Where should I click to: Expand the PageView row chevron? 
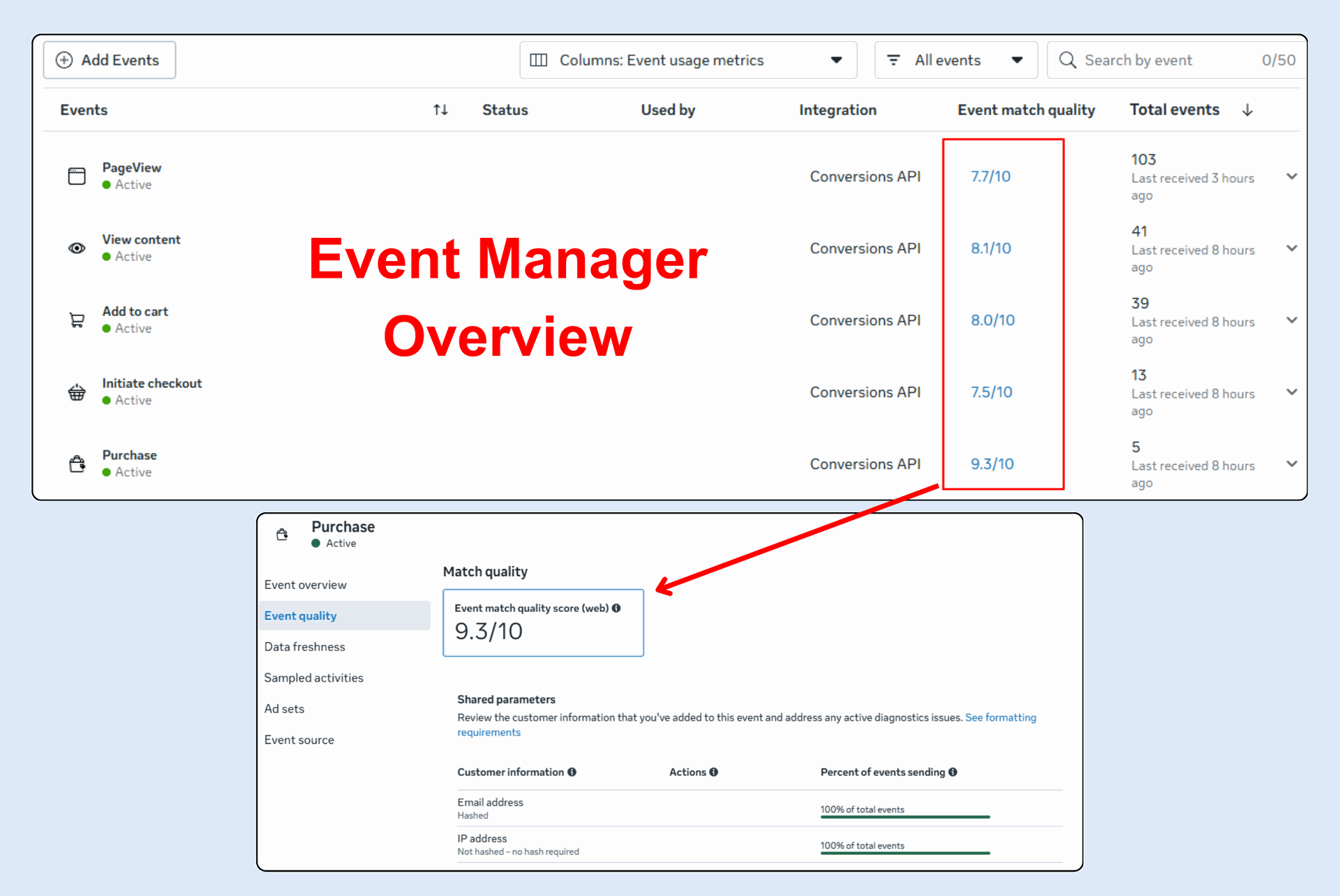coord(1291,177)
